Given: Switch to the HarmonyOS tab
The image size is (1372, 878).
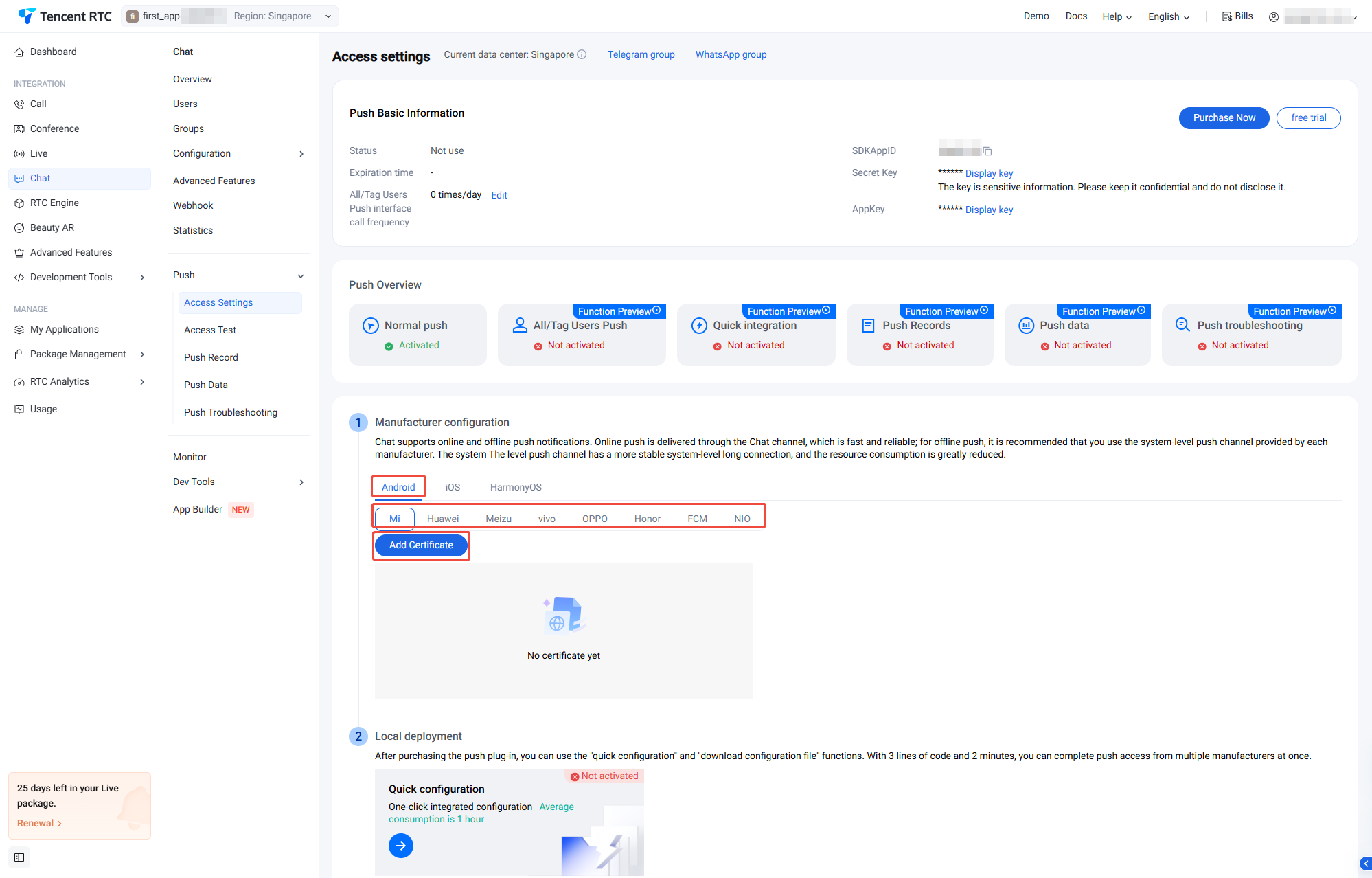Looking at the screenshot, I should pyautogui.click(x=516, y=487).
